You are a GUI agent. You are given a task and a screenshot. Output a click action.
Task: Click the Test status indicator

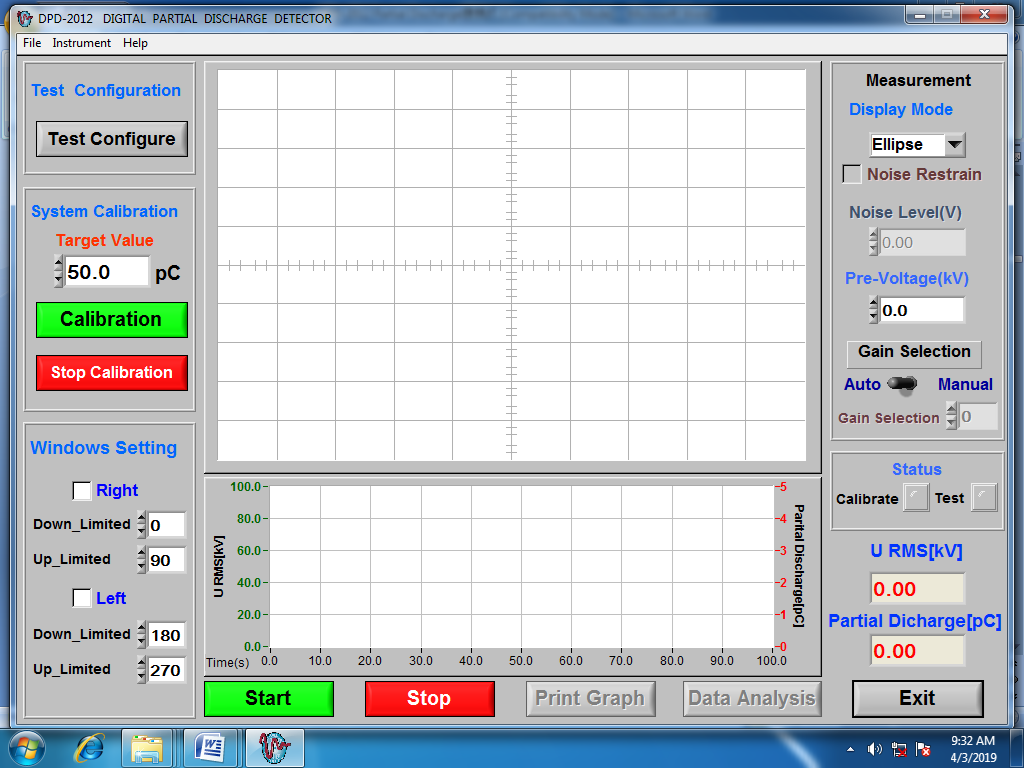[x=984, y=498]
